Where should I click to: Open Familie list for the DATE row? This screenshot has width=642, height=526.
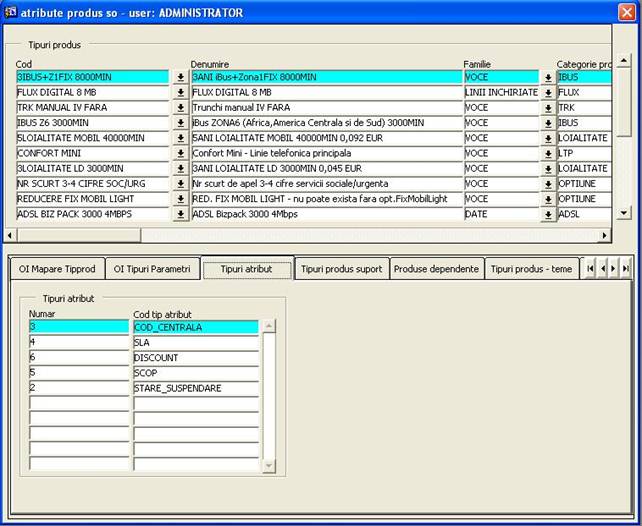[548, 215]
